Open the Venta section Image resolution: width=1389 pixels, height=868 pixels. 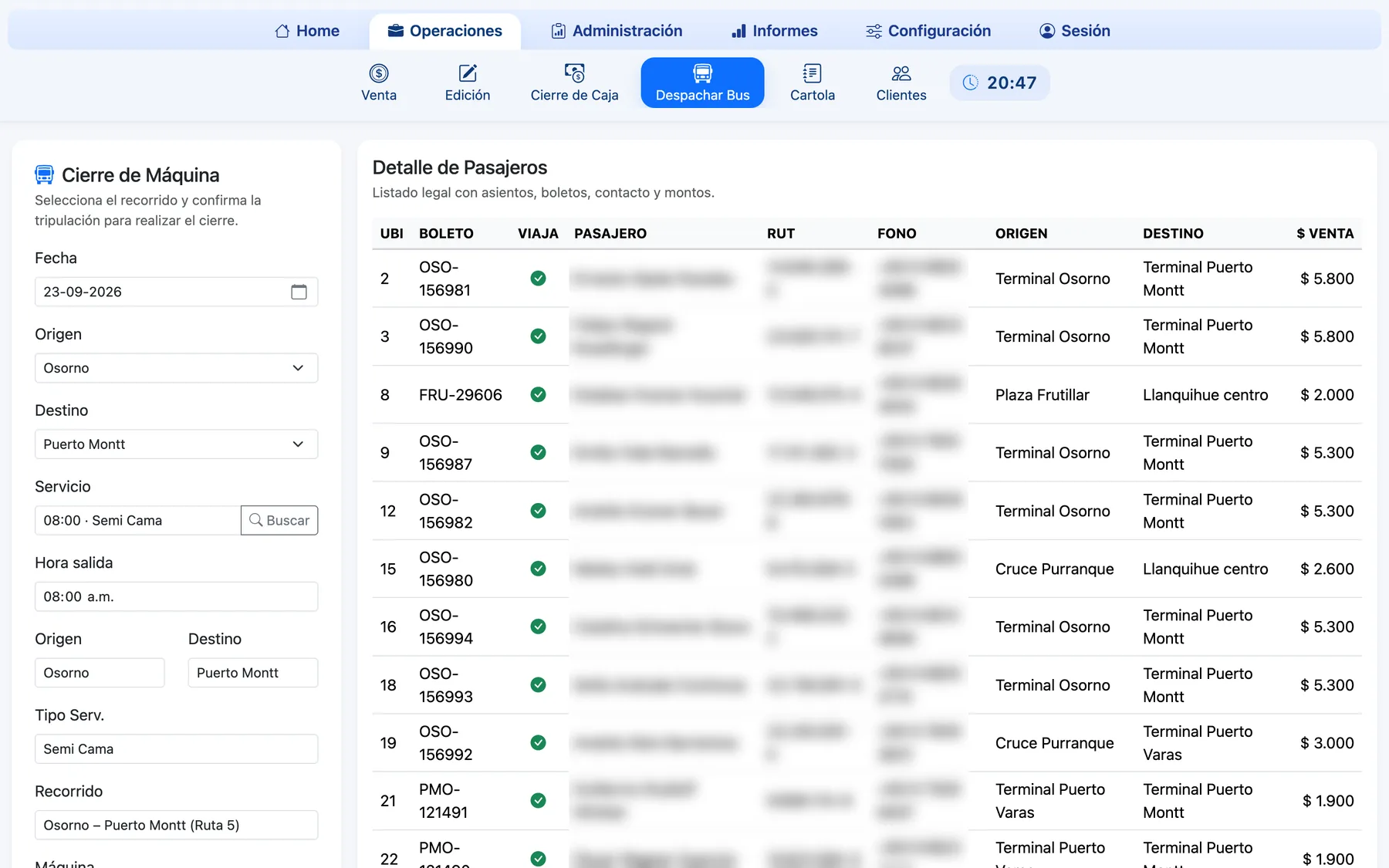[x=379, y=83]
